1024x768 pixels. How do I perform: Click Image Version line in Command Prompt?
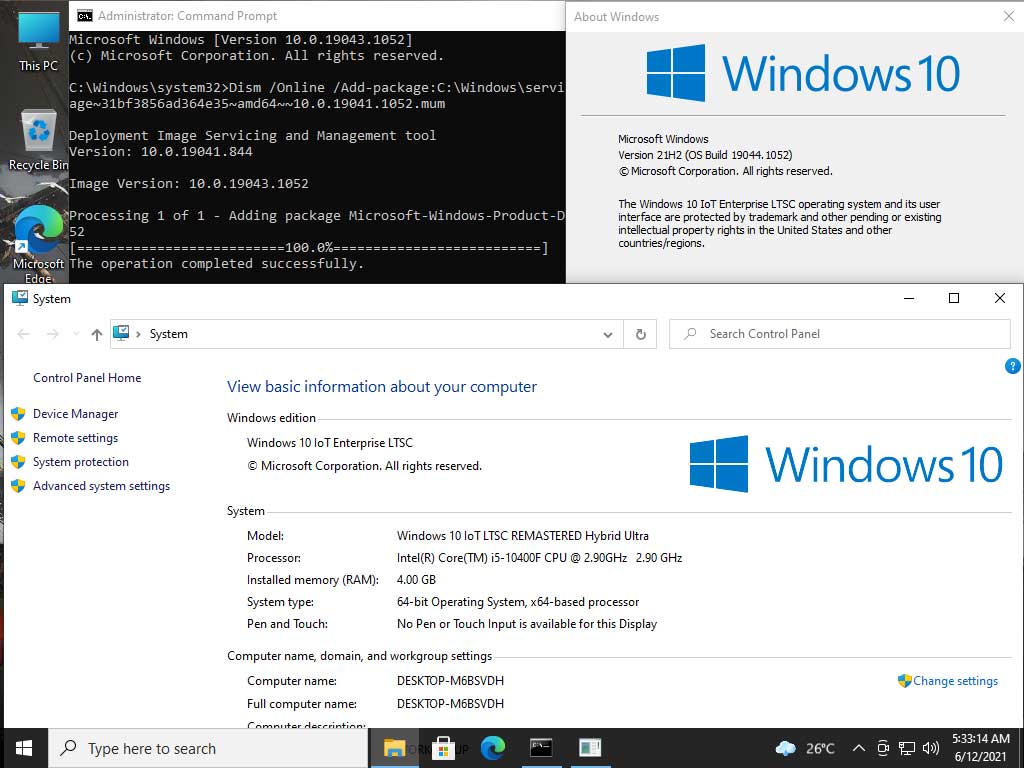pyautogui.click(x=189, y=184)
